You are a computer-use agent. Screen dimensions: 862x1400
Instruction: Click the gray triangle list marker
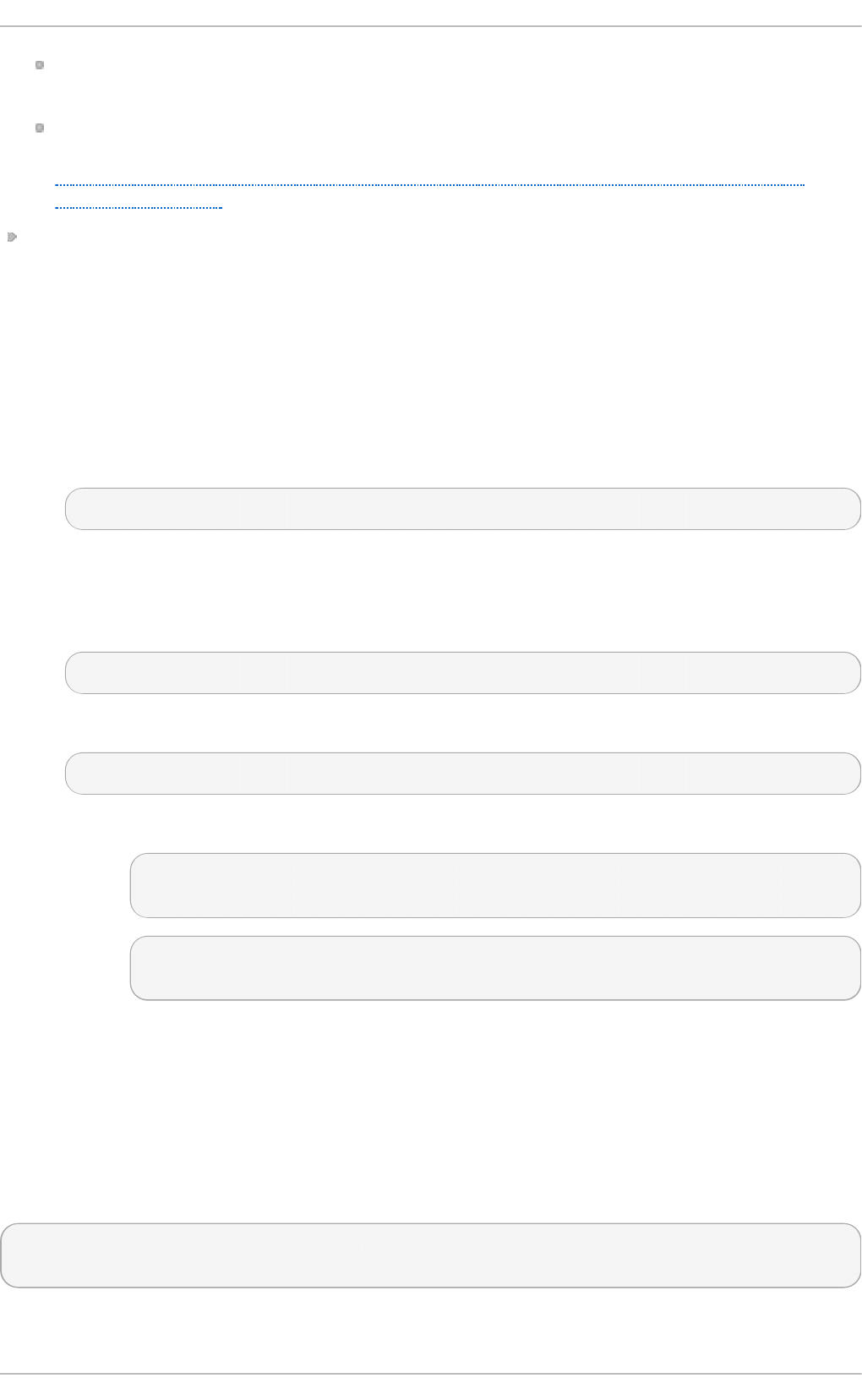click(12, 238)
